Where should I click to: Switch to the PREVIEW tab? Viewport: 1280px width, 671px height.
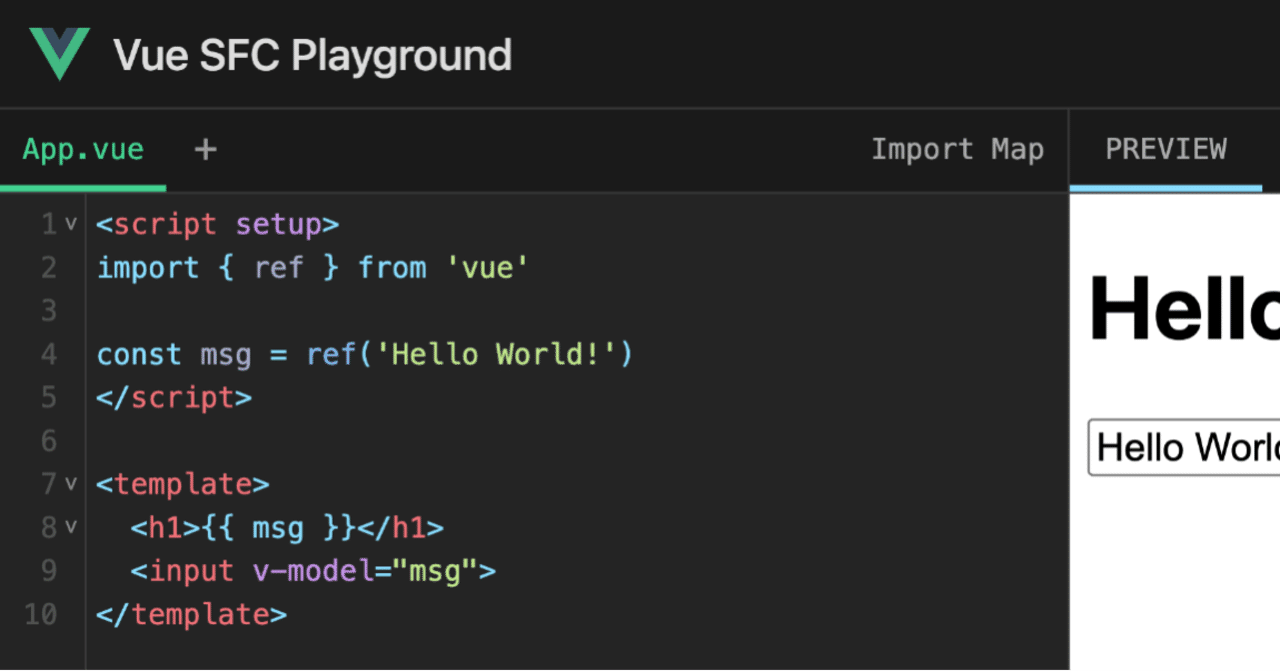coord(1166,148)
